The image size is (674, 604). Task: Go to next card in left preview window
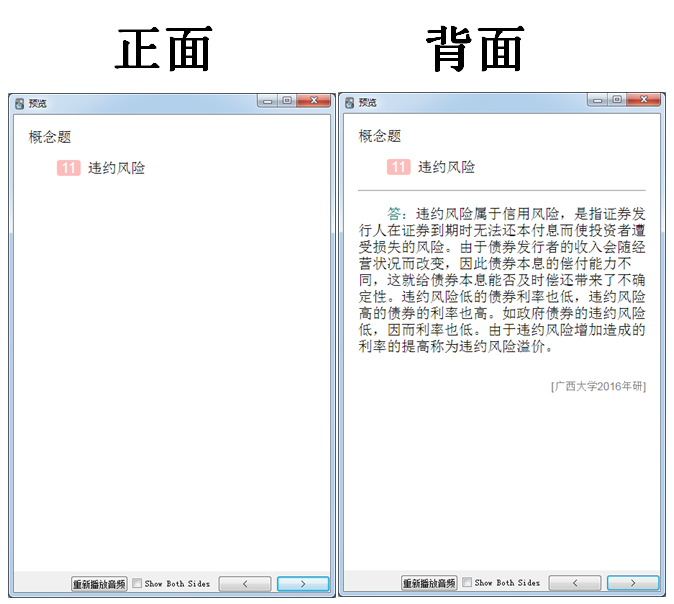point(303,584)
